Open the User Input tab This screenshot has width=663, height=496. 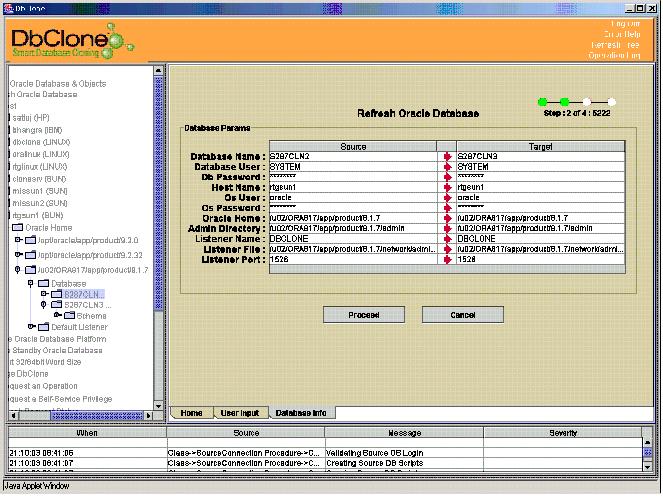[x=240, y=413]
